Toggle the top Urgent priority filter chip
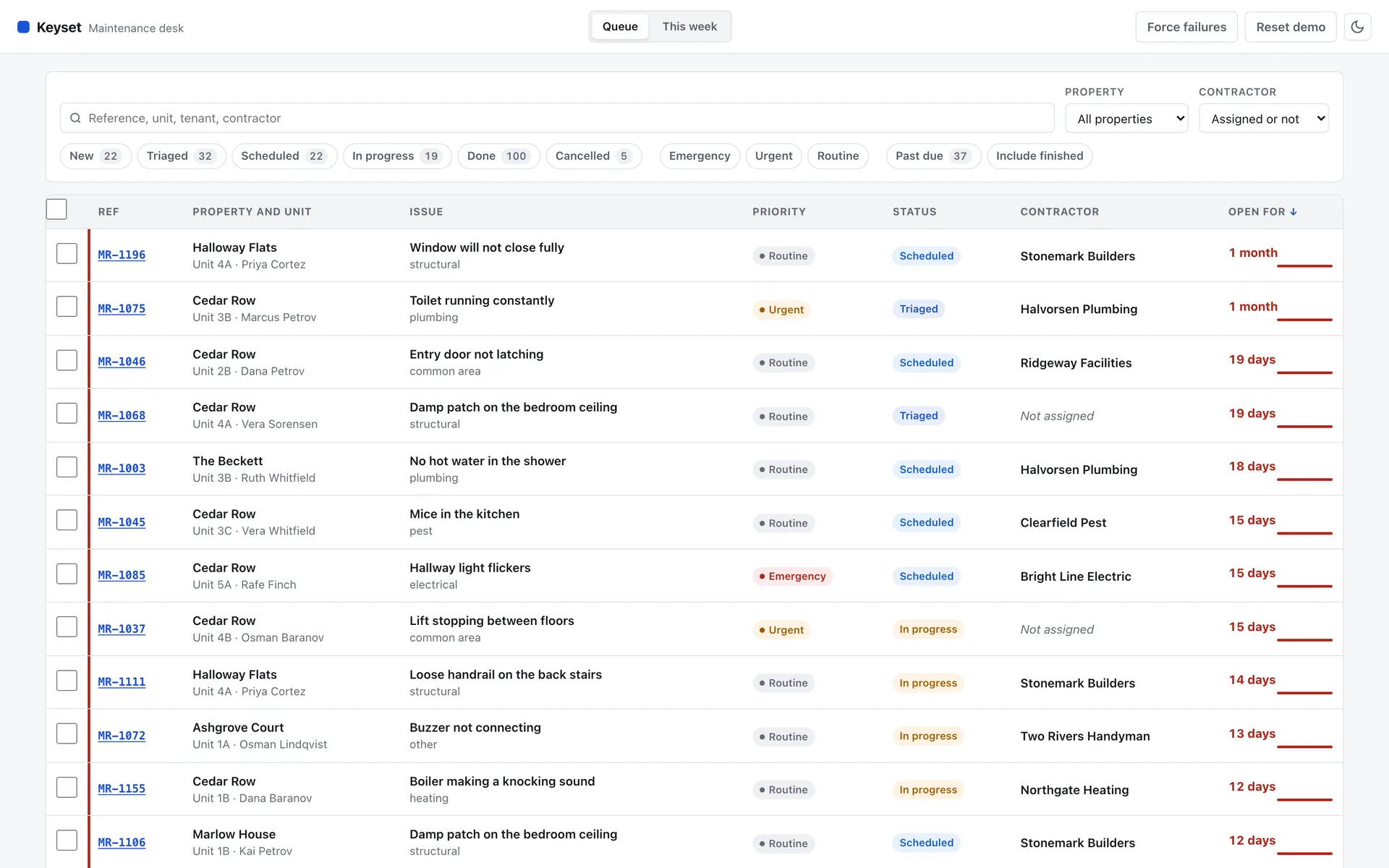 pyautogui.click(x=773, y=156)
